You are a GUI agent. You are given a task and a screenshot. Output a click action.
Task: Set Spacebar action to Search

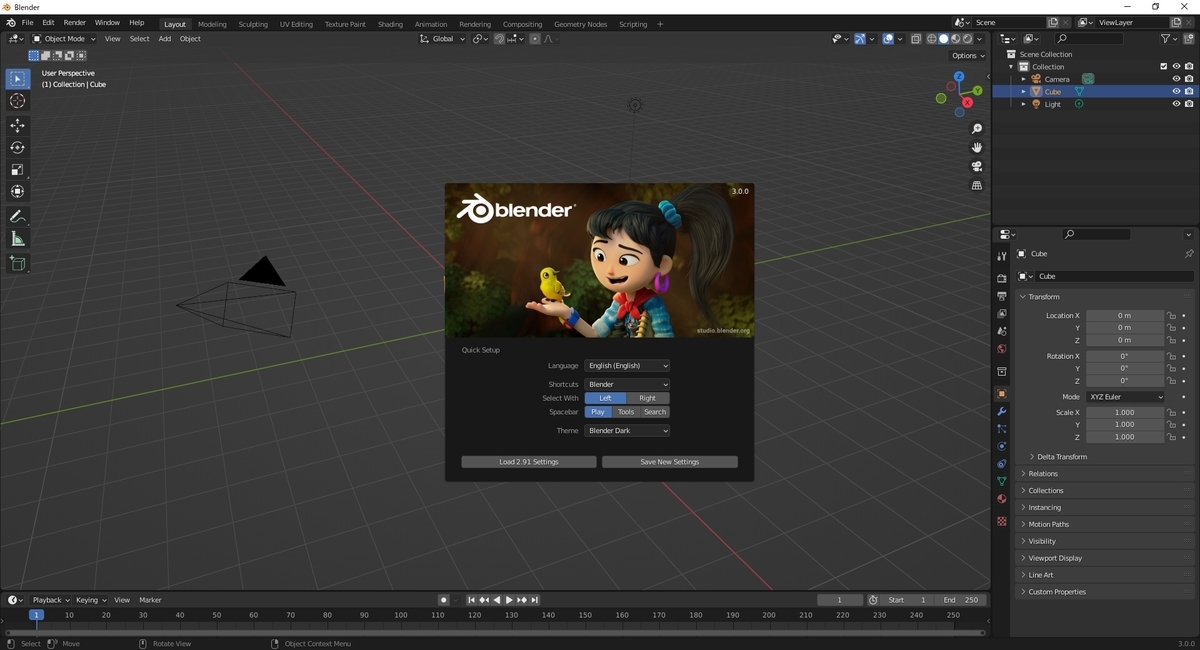655,412
